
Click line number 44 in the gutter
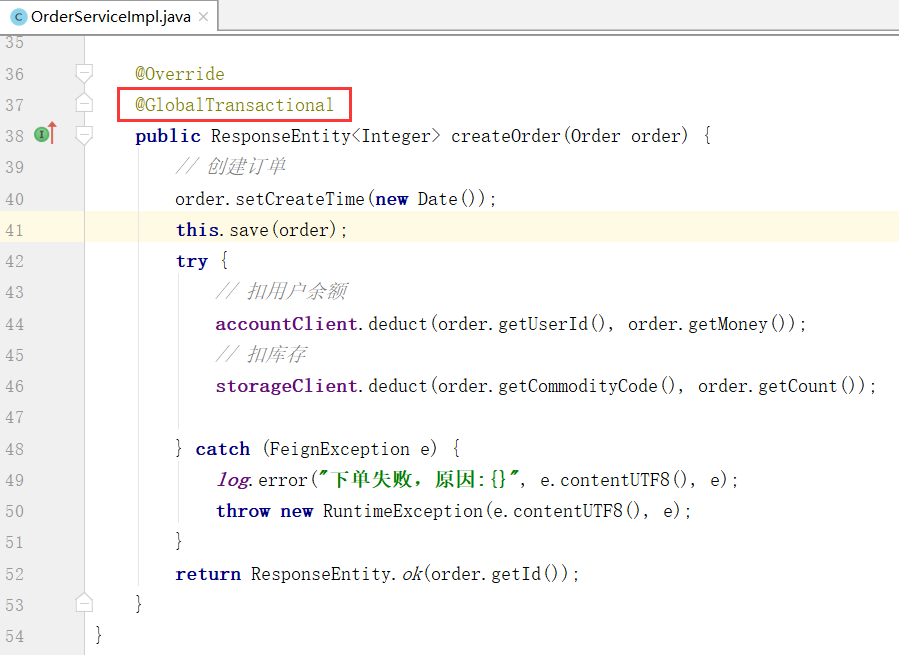tap(15, 325)
